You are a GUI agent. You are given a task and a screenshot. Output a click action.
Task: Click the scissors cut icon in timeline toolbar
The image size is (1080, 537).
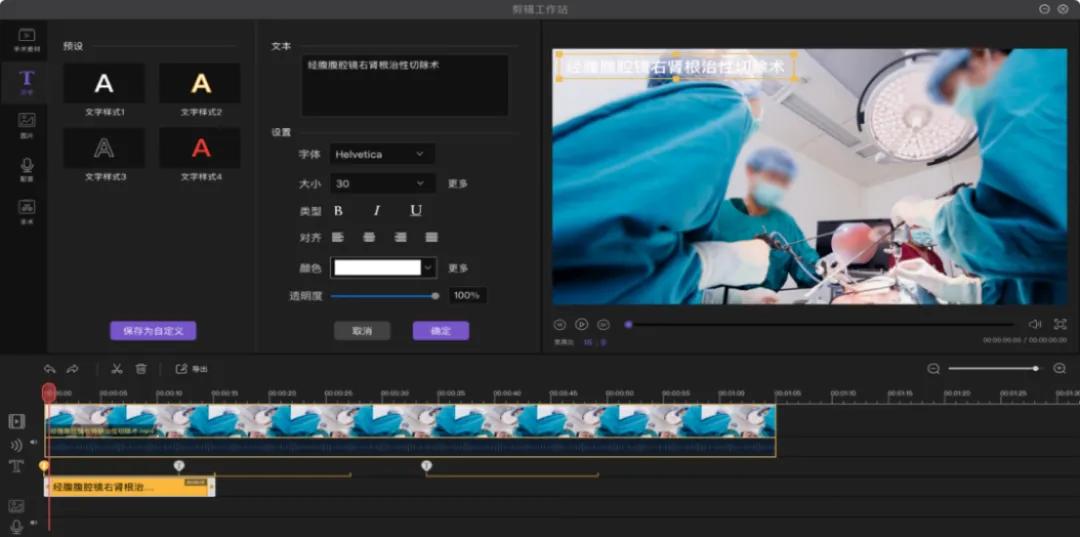[117, 369]
